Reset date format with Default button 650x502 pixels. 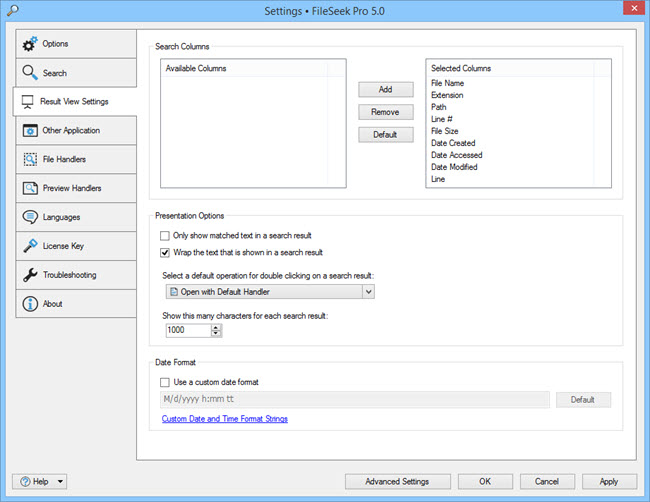[x=583, y=400]
